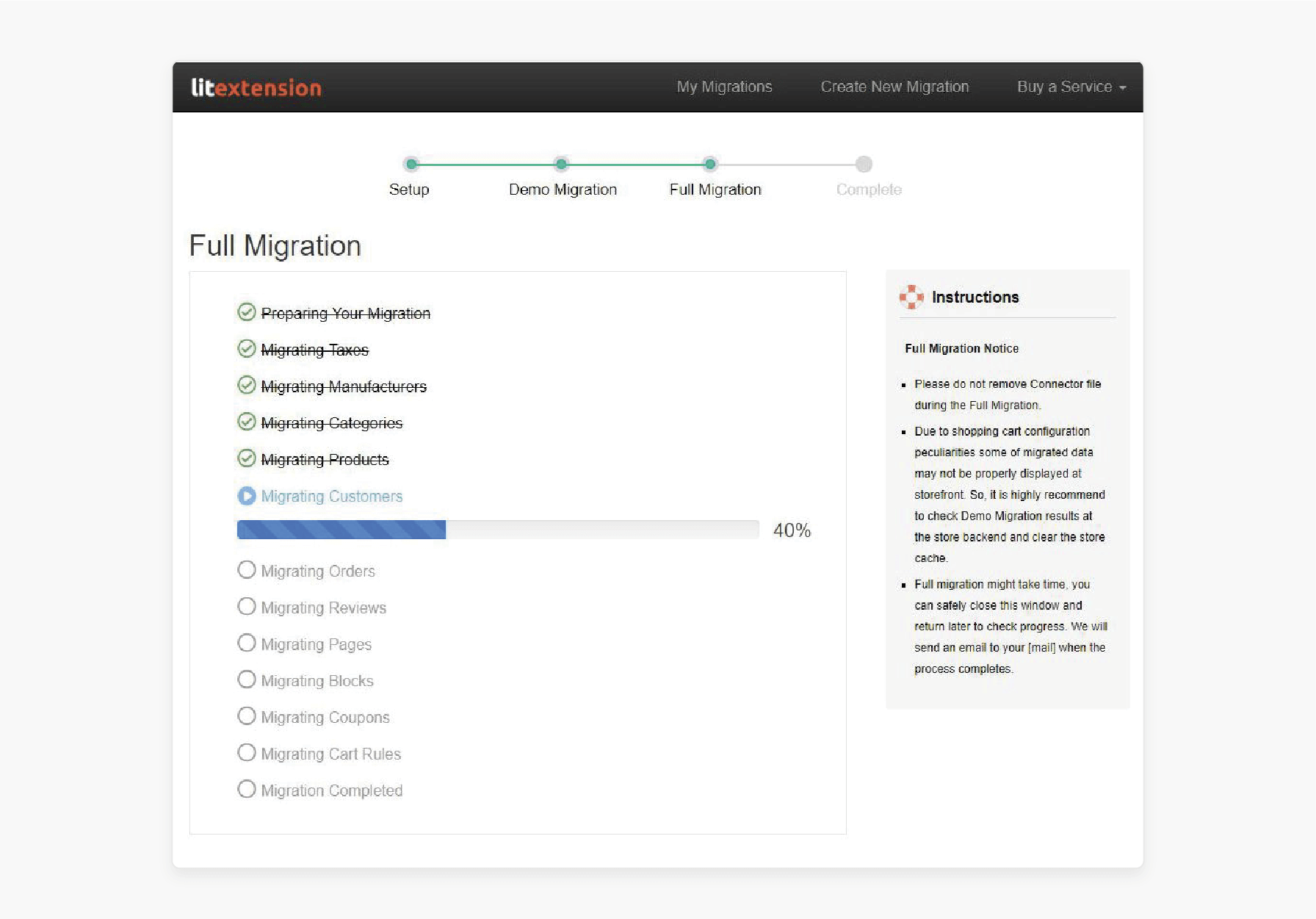Open Create New Migration page
This screenshot has width=1316, height=919.
tap(894, 87)
